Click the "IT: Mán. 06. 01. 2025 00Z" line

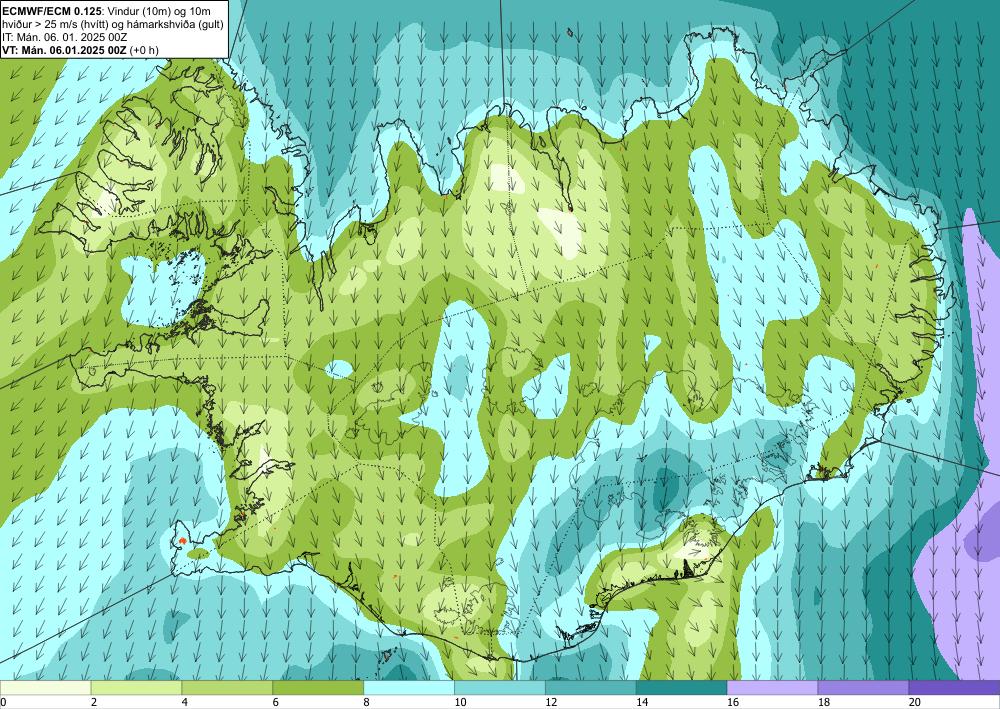[x=65, y=37]
